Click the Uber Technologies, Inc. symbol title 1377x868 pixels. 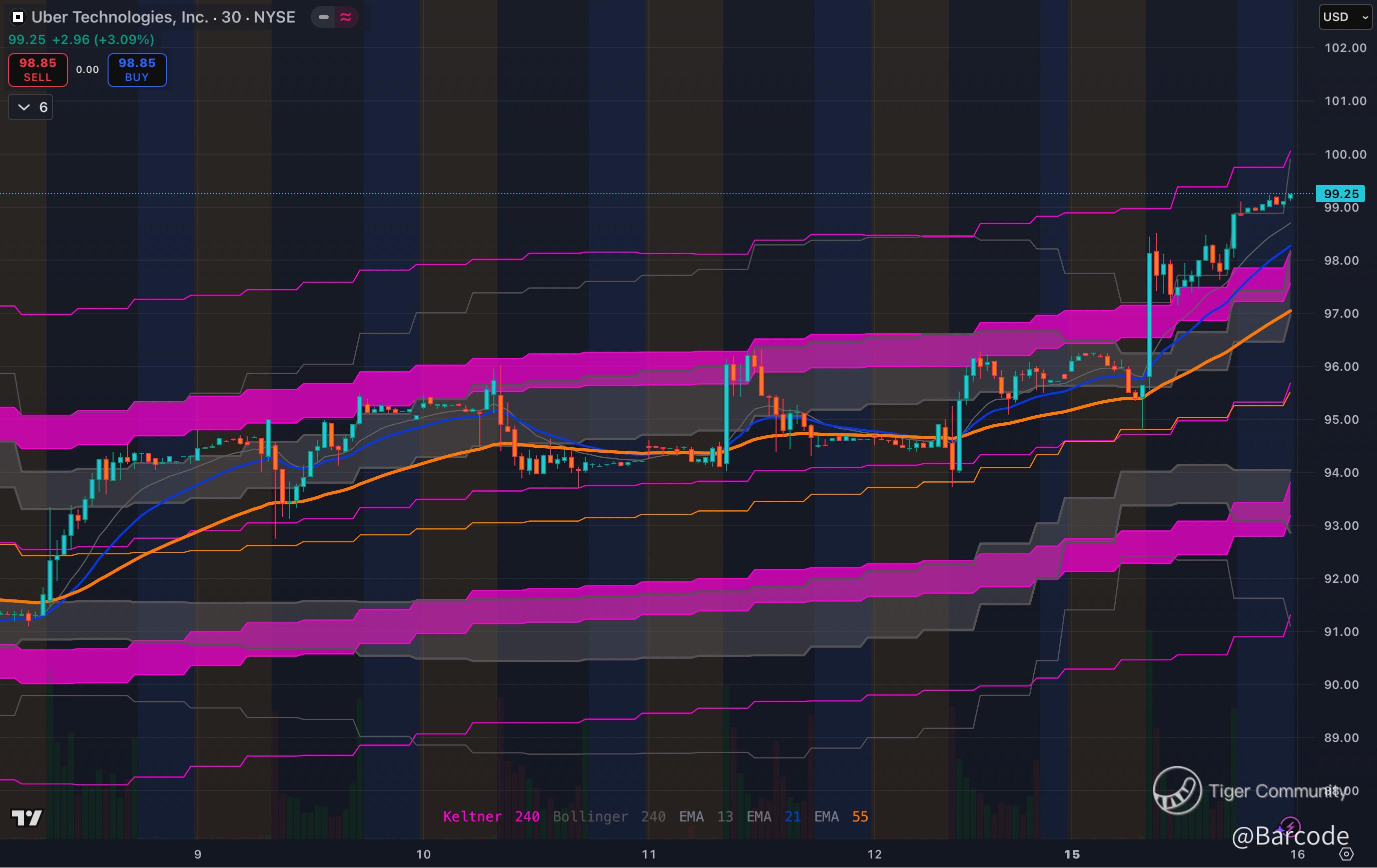coord(163,17)
